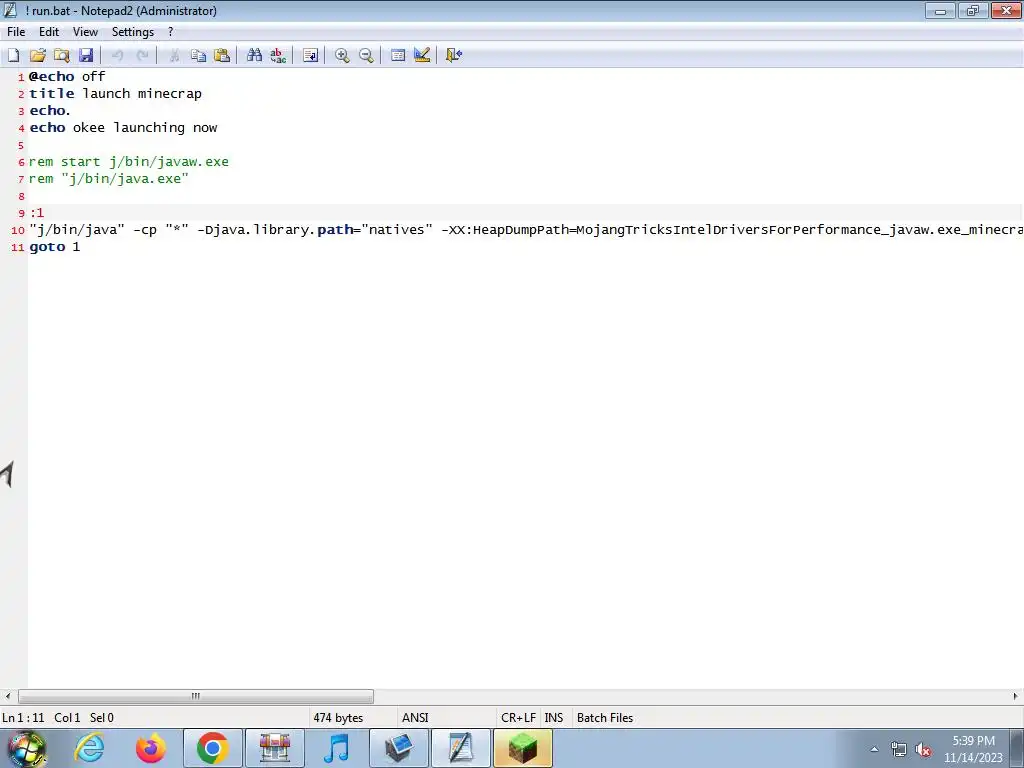This screenshot has width=1024, height=768.
Task: Click the scrollbar left arrow
Action: (x=8, y=696)
